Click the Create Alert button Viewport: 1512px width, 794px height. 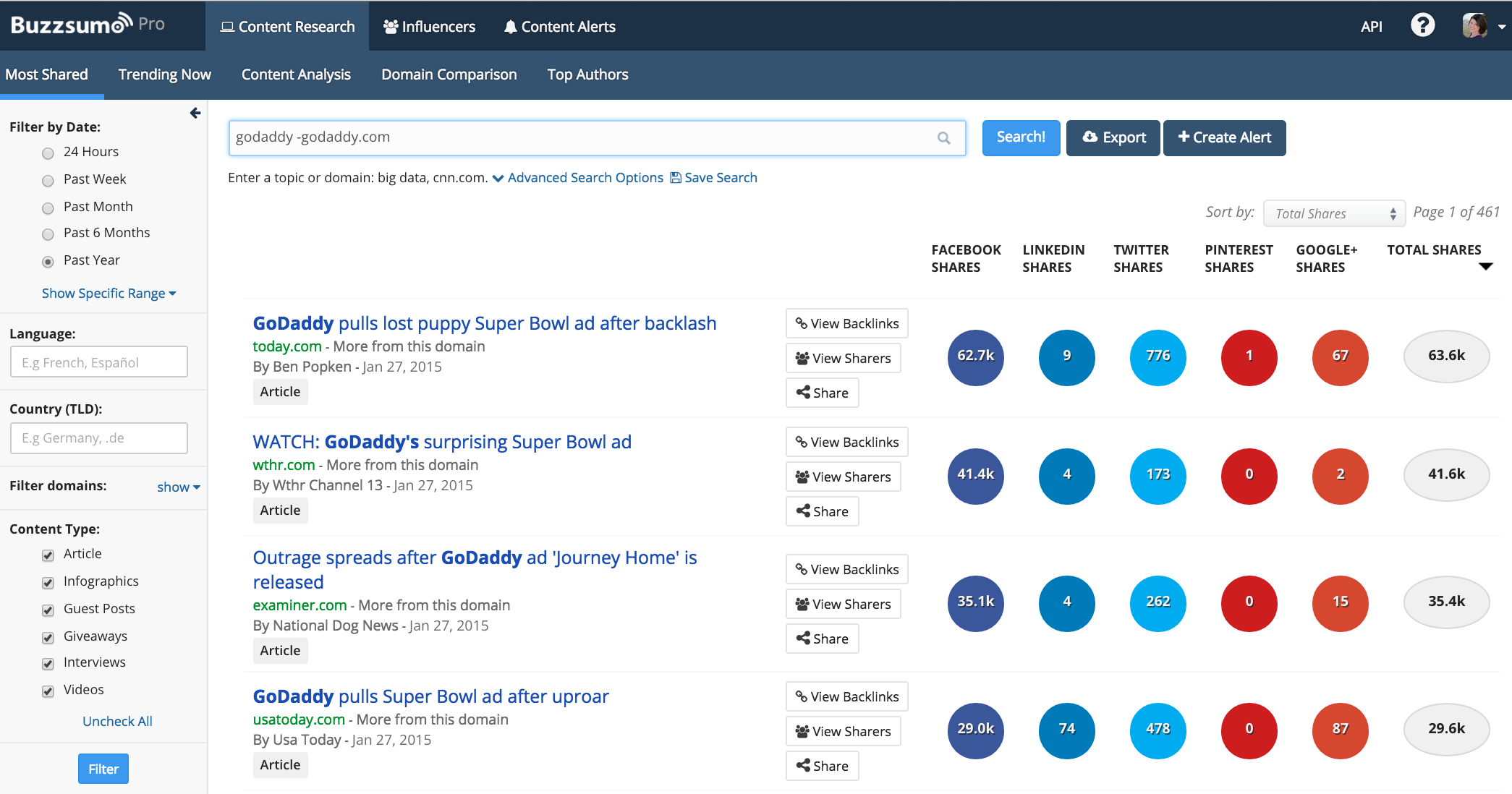point(1224,137)
